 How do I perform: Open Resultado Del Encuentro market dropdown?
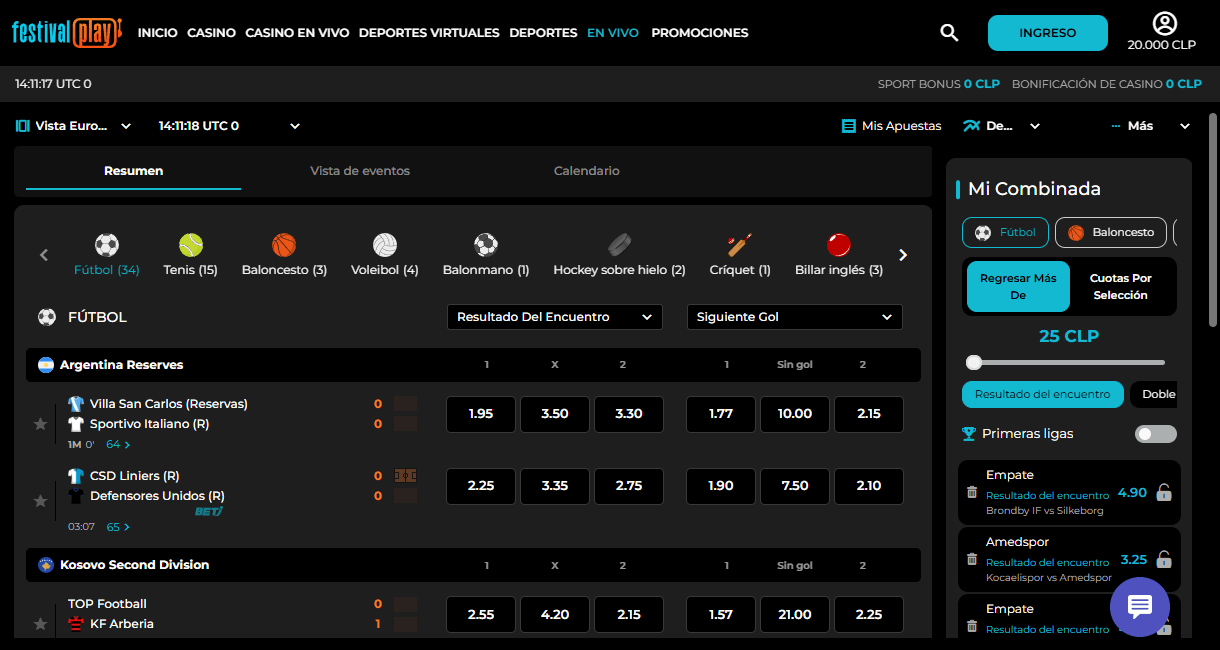pyautogui.click(x=555, y=317)
